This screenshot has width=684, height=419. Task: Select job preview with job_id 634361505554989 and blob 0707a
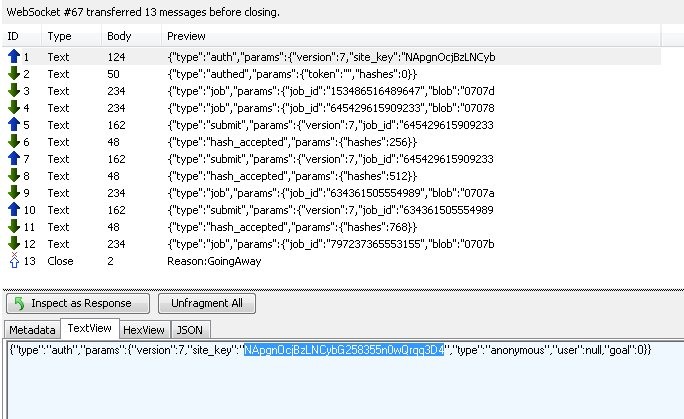pos(331,193)
